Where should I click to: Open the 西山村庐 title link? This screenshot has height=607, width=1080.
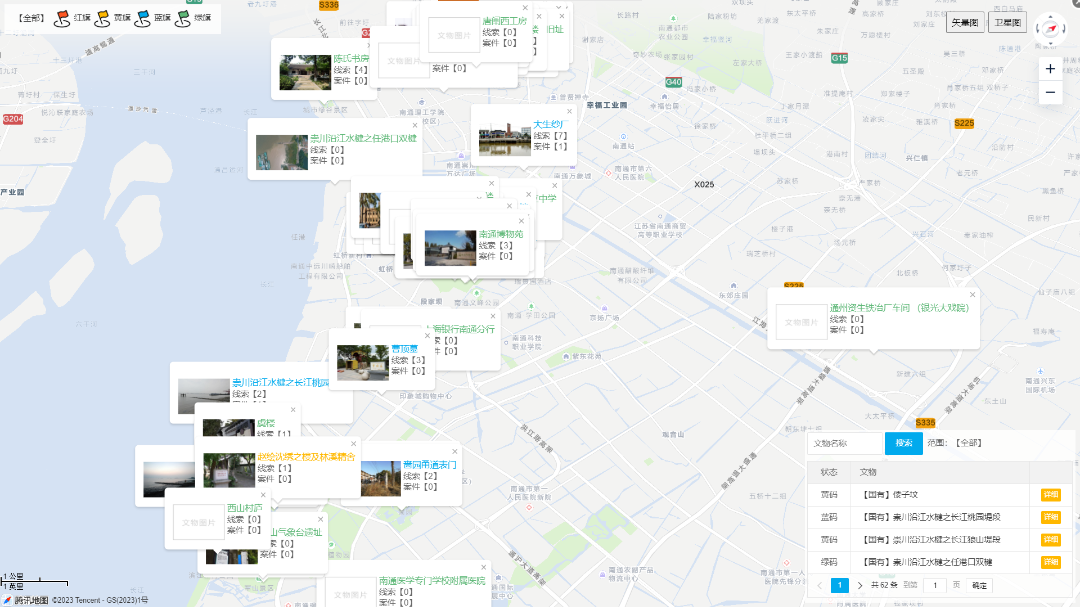pyautogui.click(x=245, y=508)
